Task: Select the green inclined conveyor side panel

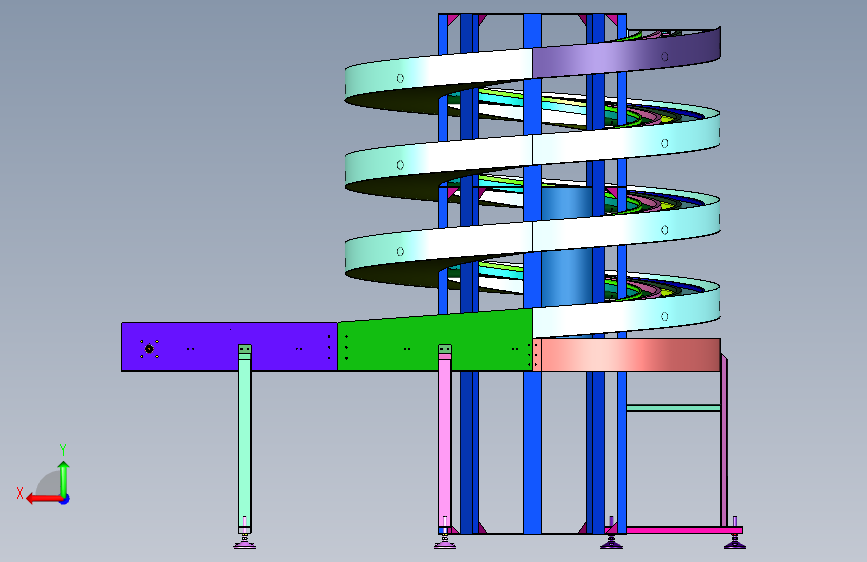Action: point(435,342)
